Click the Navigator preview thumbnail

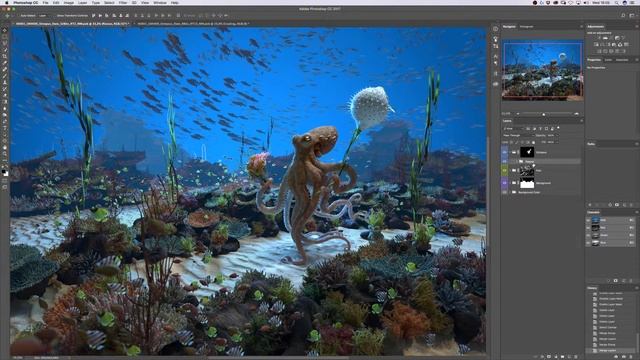coord(542,70)
